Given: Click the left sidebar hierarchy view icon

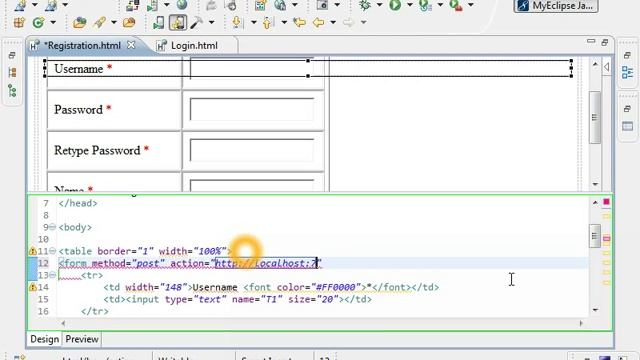Looking at the screenshot, I should point(12,73).
